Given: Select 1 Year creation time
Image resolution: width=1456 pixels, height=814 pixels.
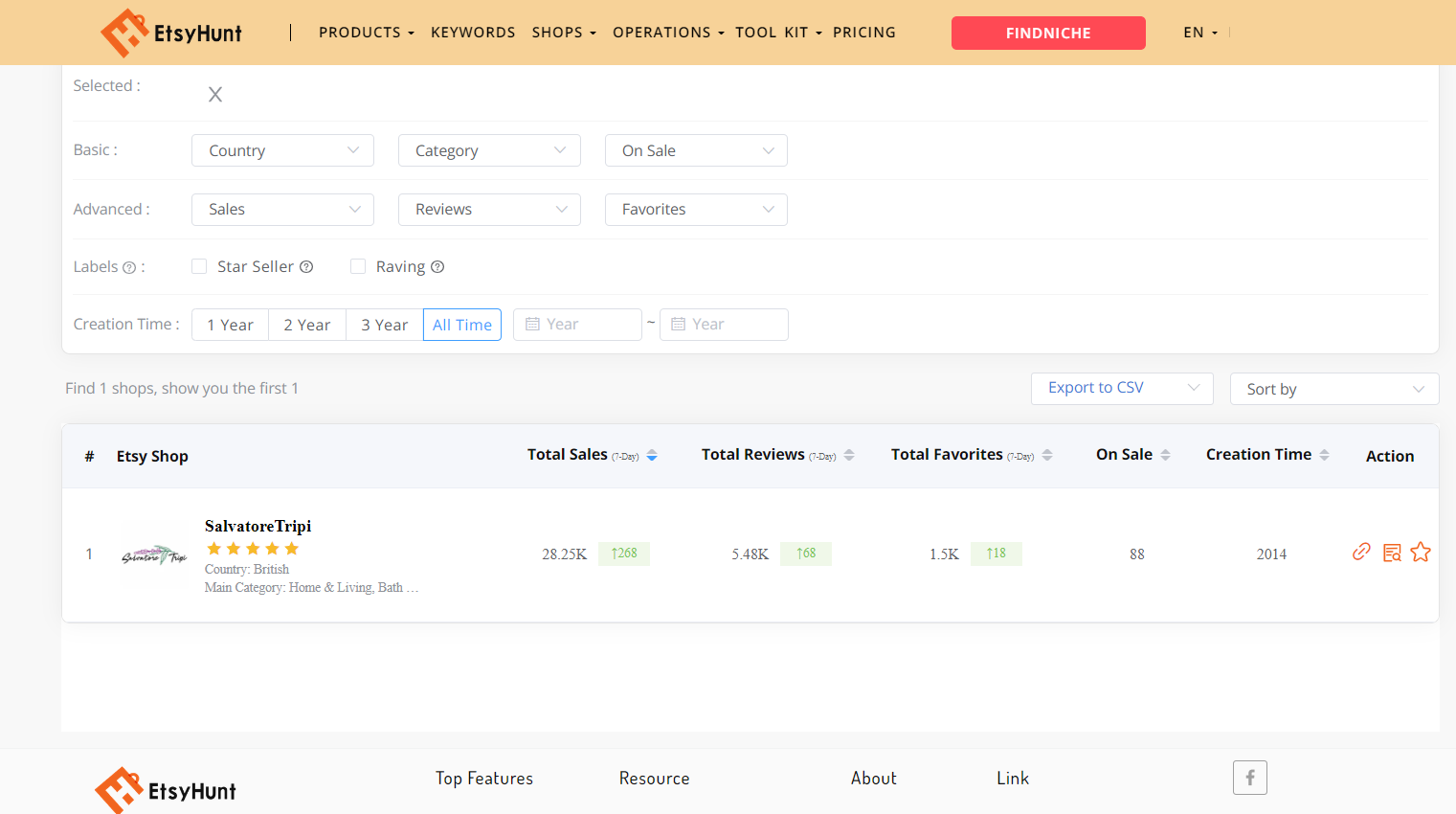Looking at the screenshot, I should (231, 325).
